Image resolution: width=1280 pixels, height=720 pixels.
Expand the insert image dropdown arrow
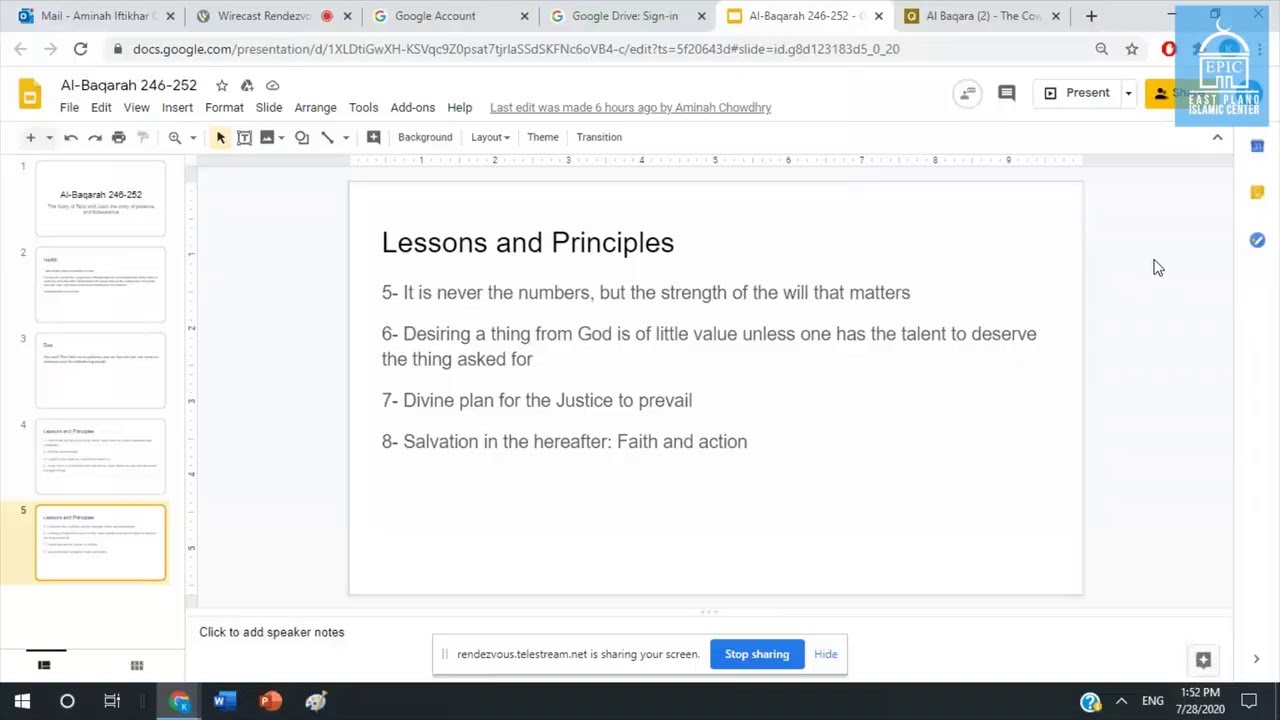pos(282,137)
